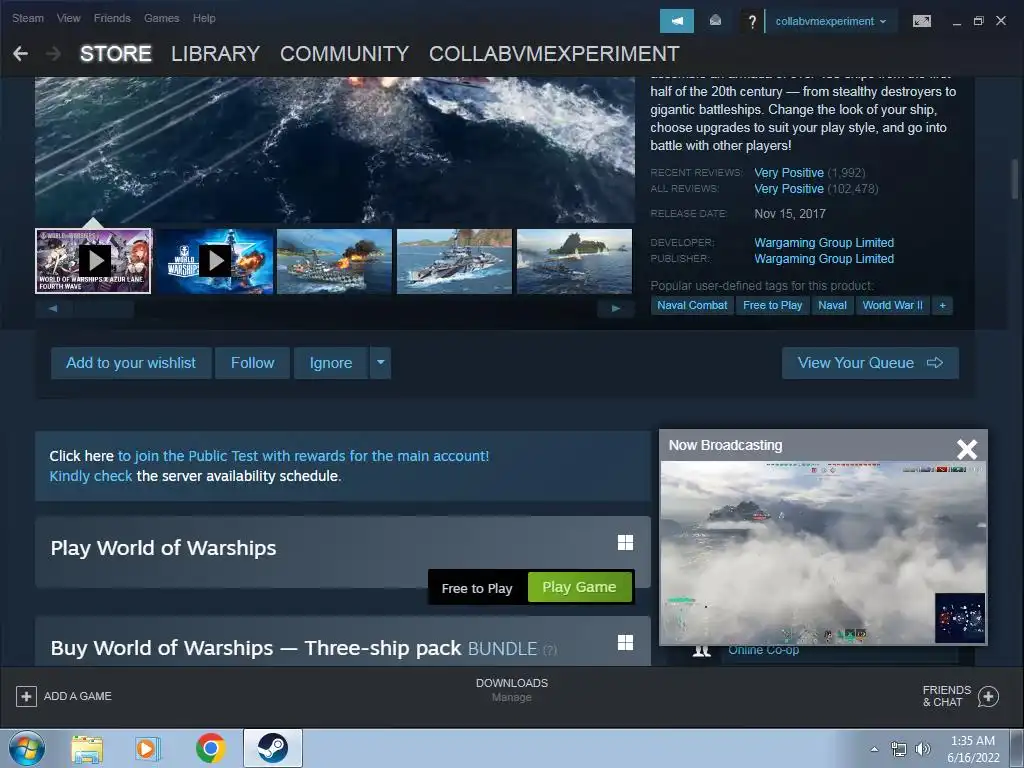Open File Explorer from the taskbar

[87, 748]
